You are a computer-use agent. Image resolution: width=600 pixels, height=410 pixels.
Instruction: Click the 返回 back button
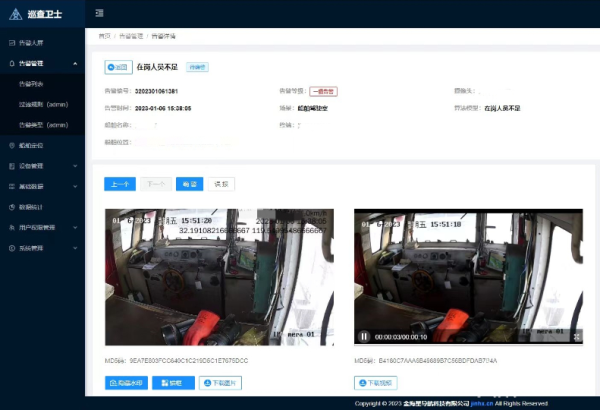point(118,67)
